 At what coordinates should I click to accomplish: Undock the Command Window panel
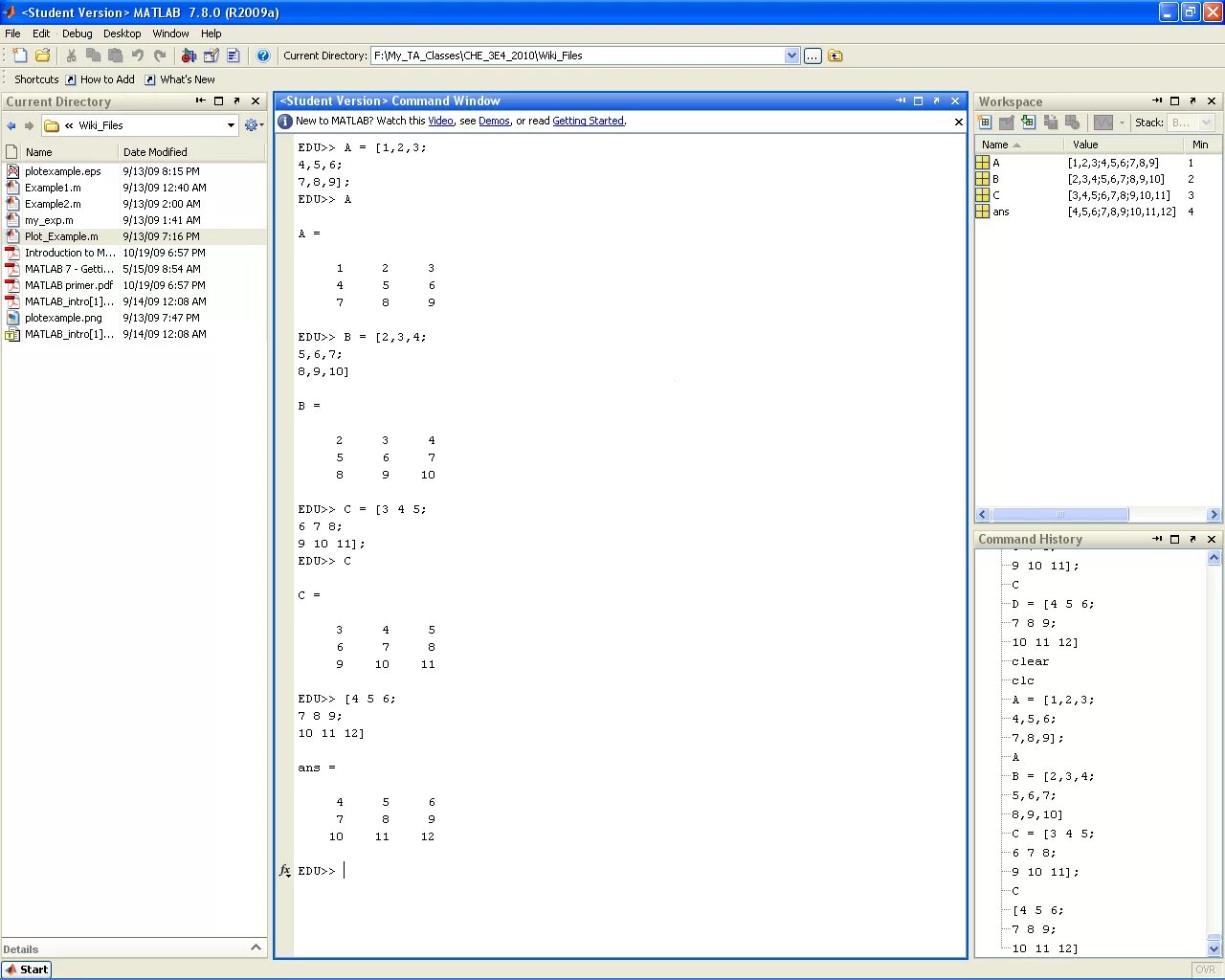pyautogui.click(x=936, y=100)
